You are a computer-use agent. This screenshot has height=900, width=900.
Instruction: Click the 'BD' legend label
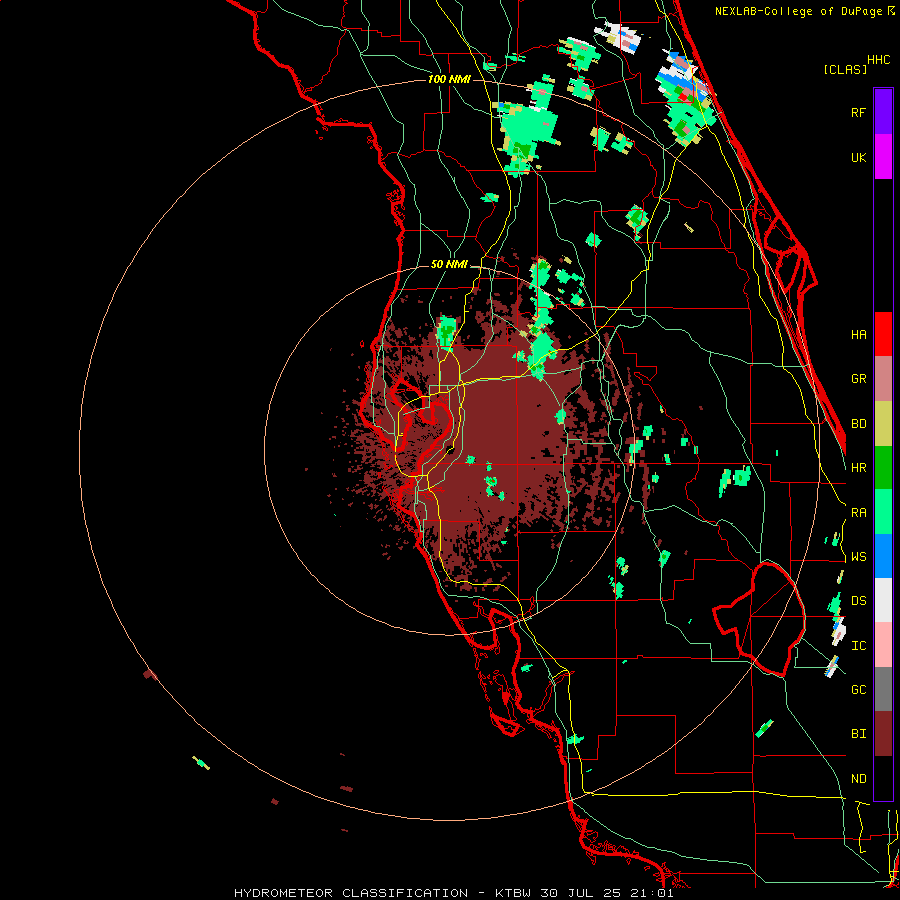pos(858,424)
